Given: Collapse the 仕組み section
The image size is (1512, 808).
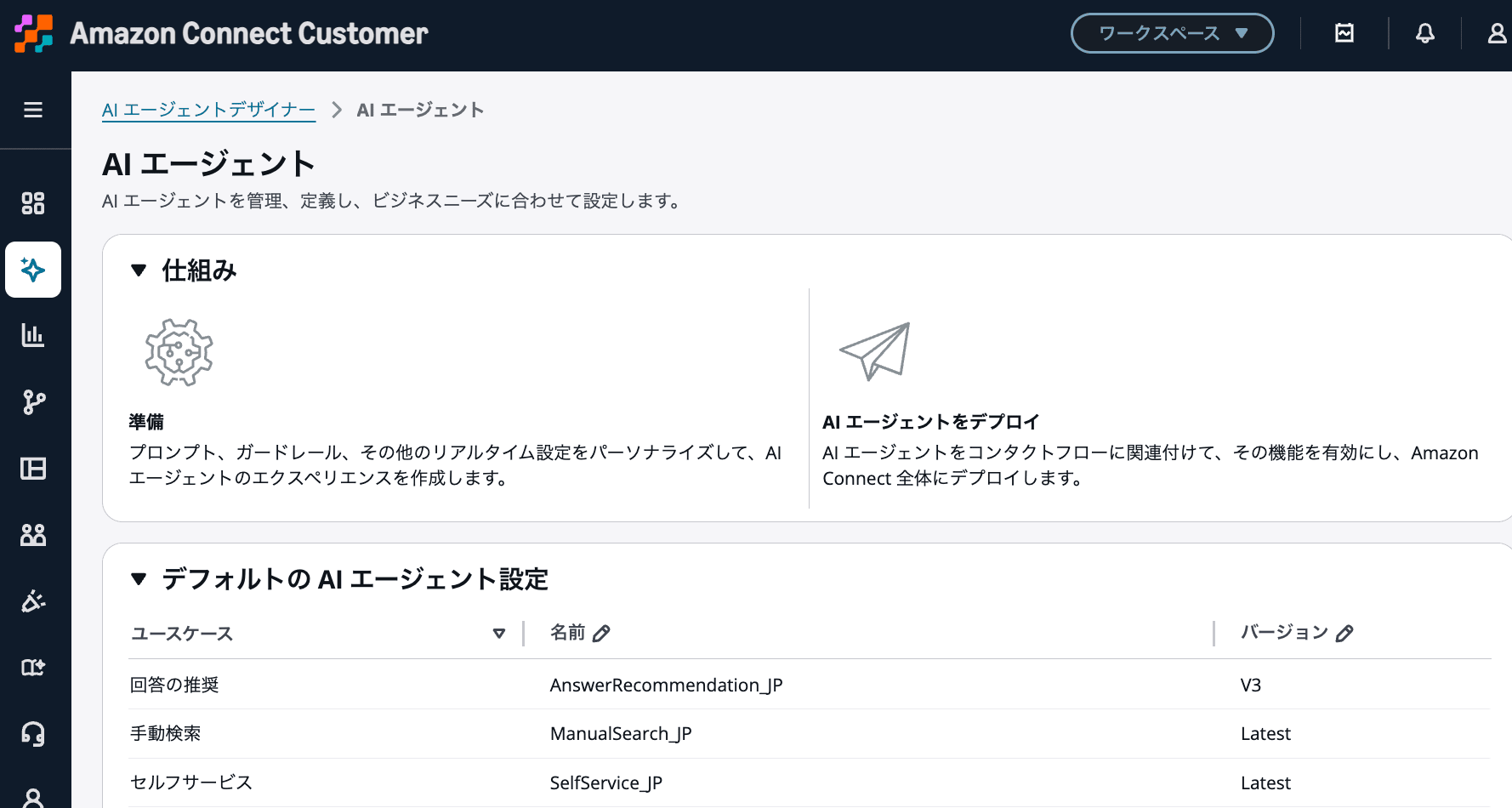Looking at the screenshot, I should pyautogui.click(x=139, y=270).
